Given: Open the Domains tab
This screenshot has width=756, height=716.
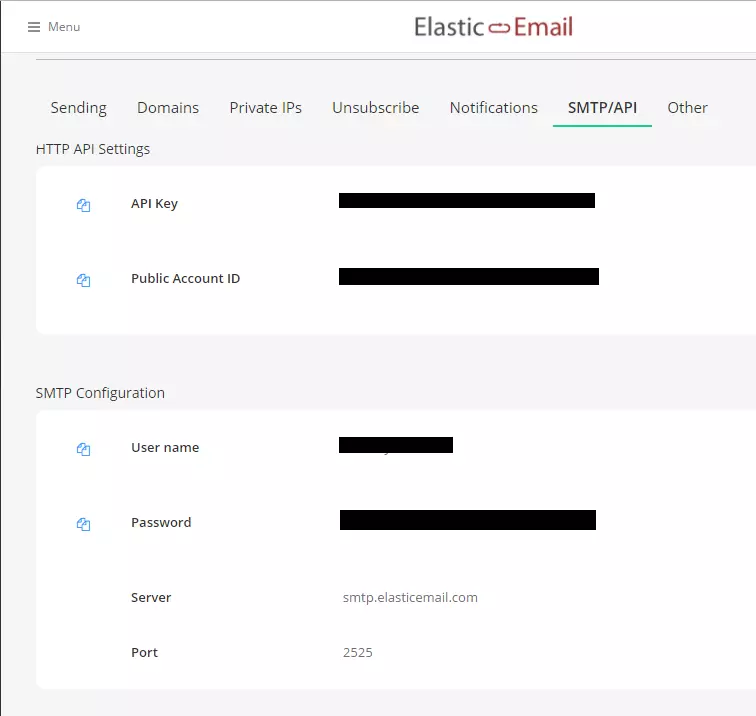Looking at the screenshot, I should (x=168, y=108).
